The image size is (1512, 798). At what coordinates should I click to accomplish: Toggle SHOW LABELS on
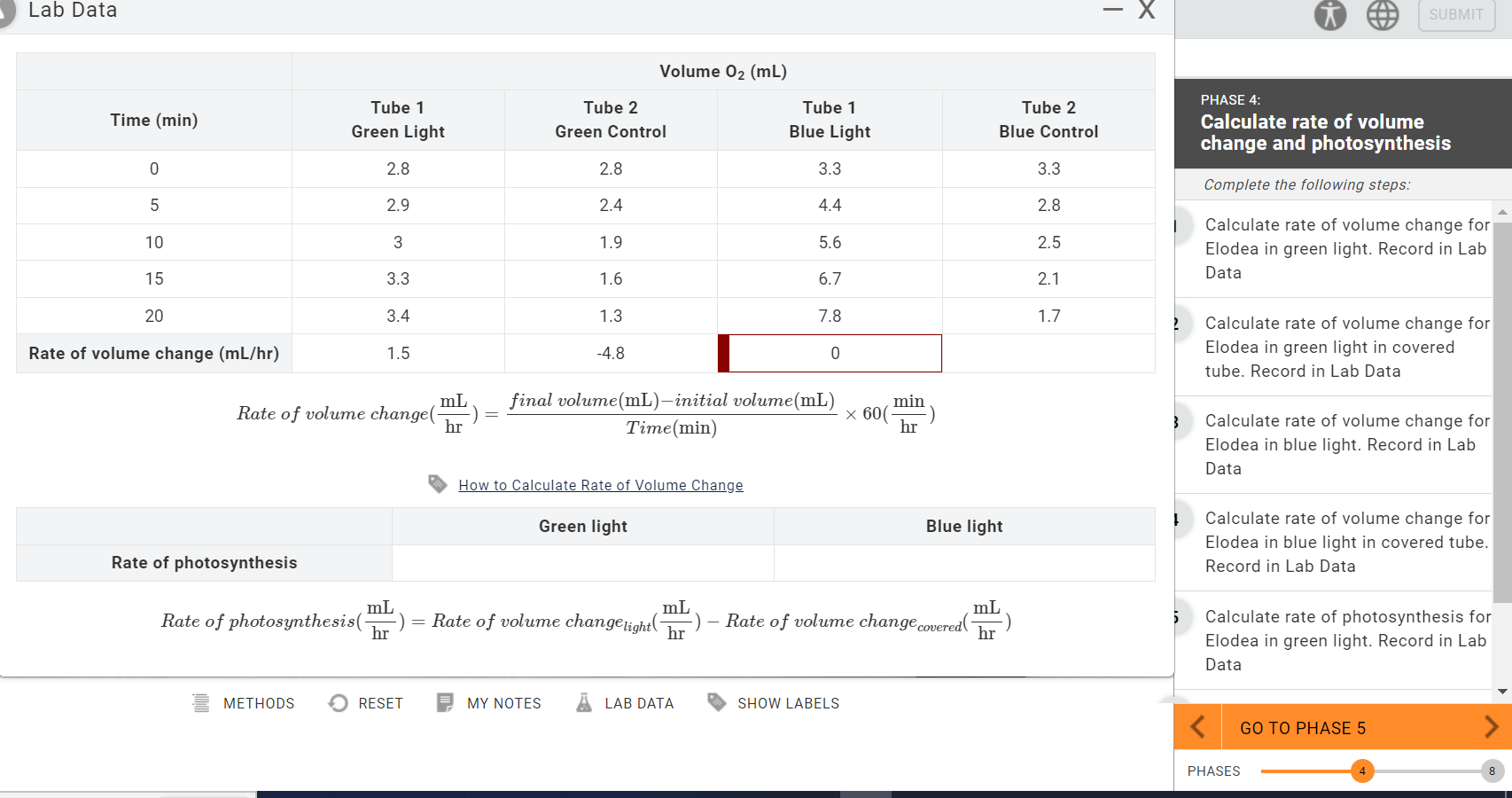(788, 702)
